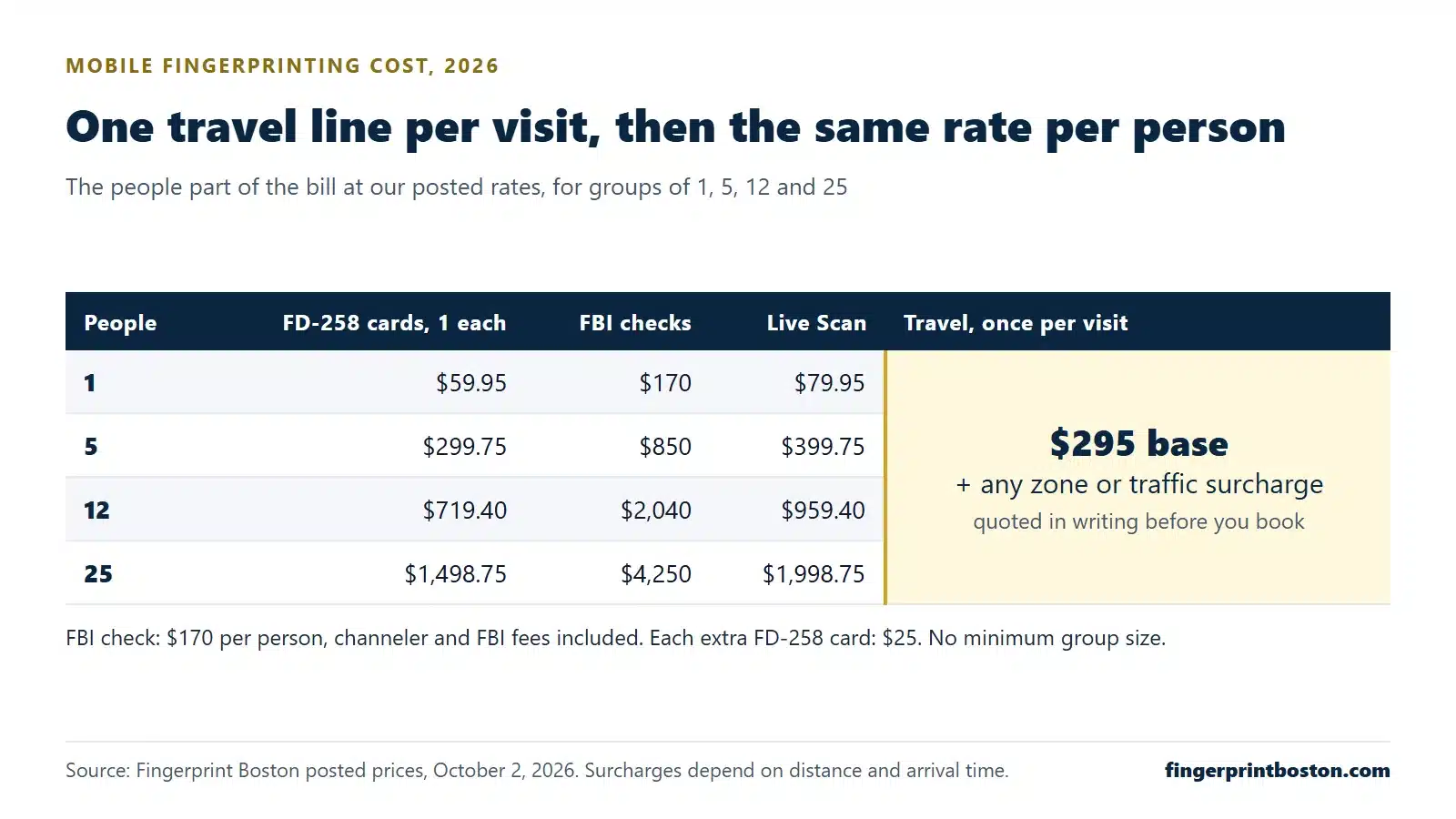Screen dimensions: 1456x819
Task: Select the $4,250 FBI checks amount
Action: (656, 574)
